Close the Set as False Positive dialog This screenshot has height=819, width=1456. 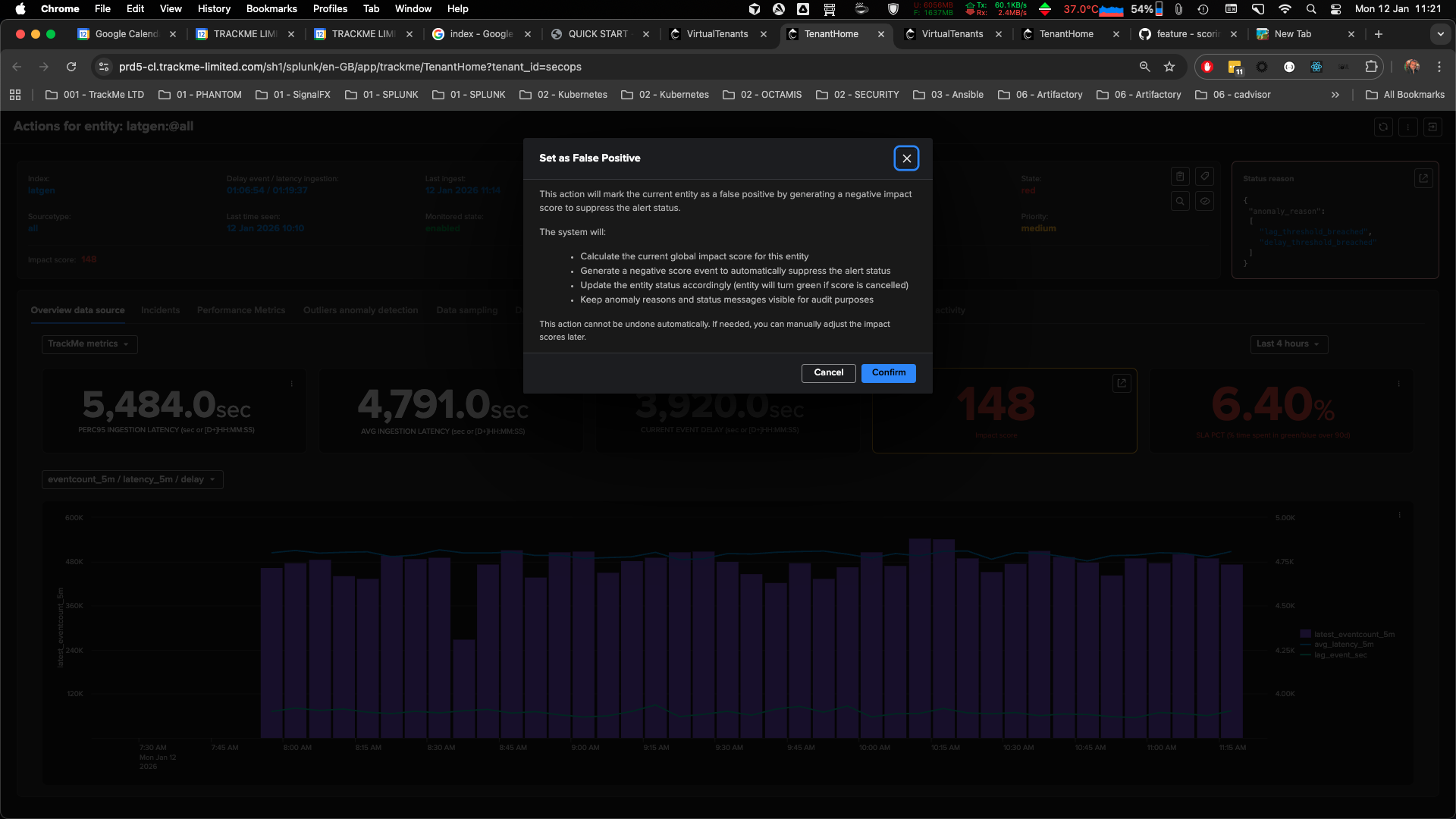click(x=906, y=158)
